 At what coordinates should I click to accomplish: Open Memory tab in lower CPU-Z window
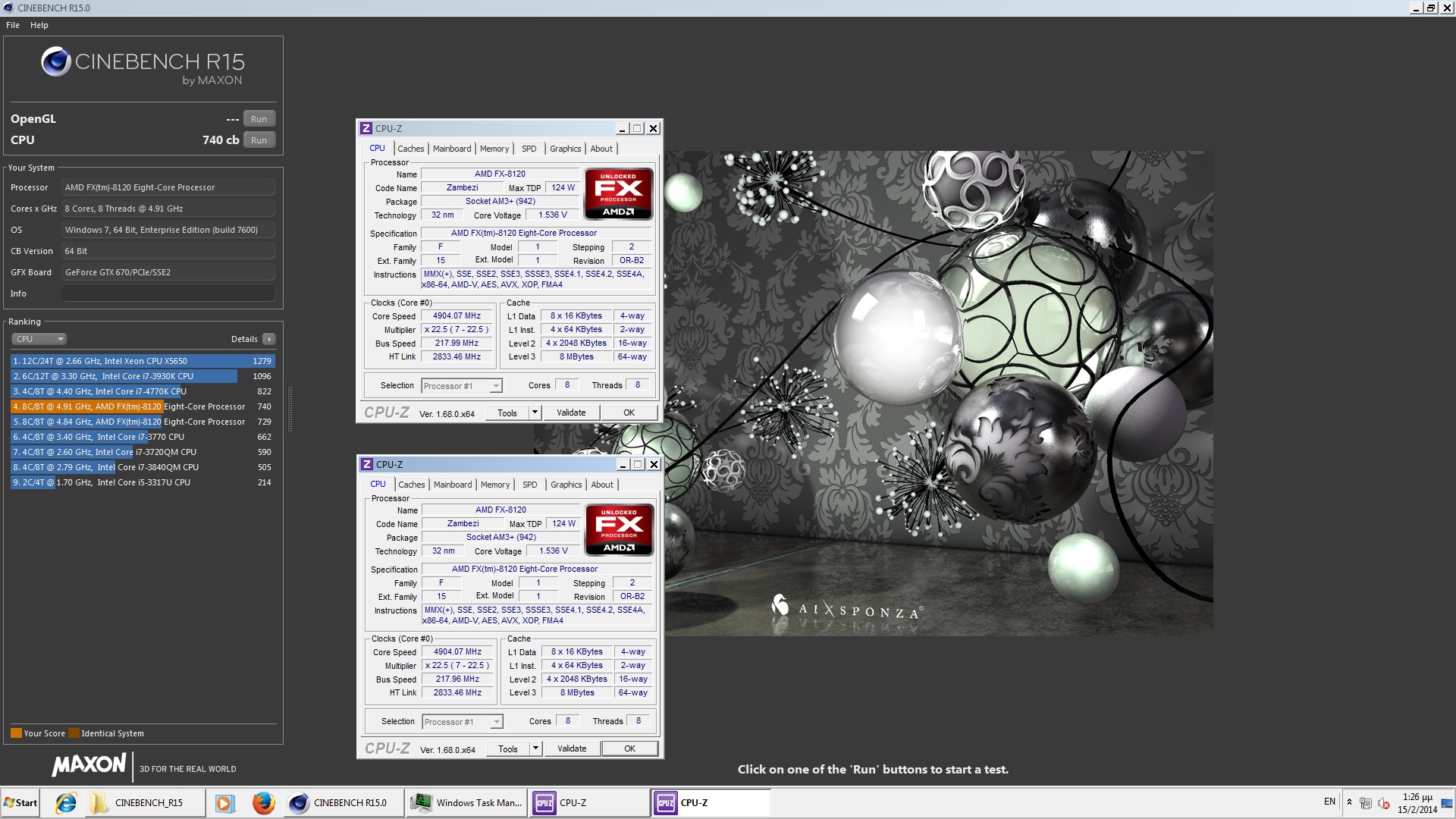[x=495, y=485]
